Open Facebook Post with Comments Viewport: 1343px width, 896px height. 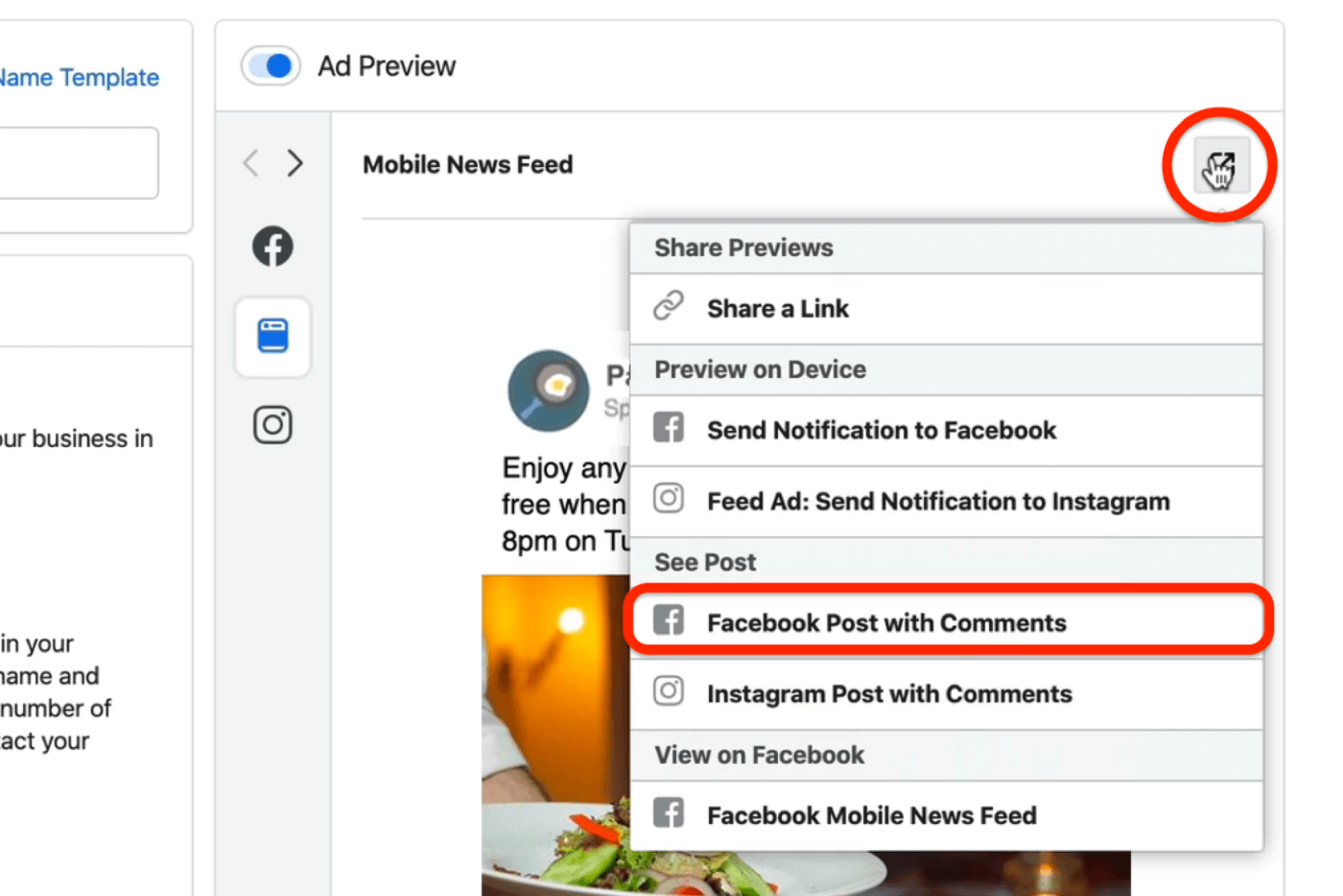pyautogui.click(x=946, y=623)
